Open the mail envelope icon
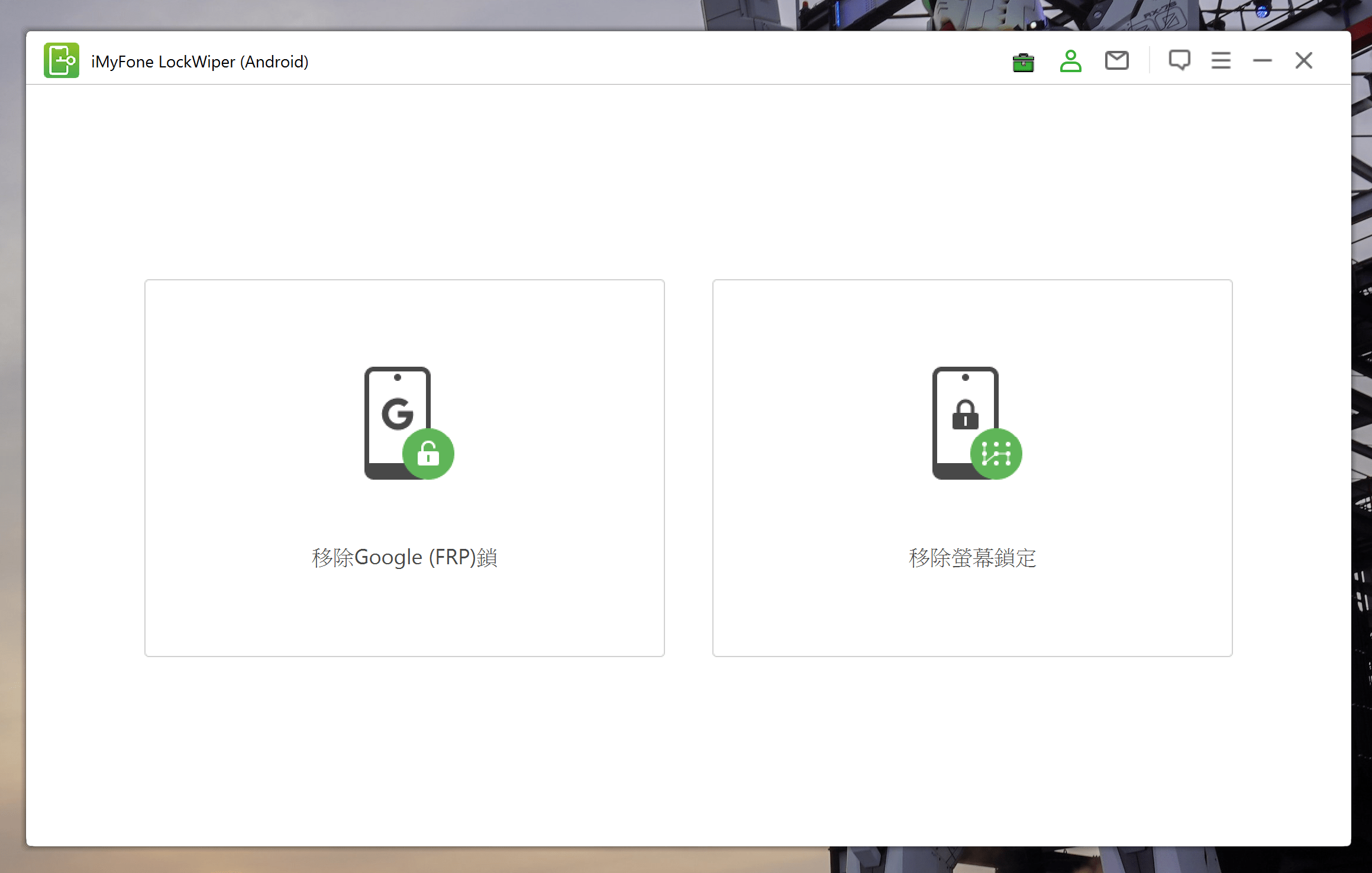Screen dimensions: 1372x873 pos(1116,60)
